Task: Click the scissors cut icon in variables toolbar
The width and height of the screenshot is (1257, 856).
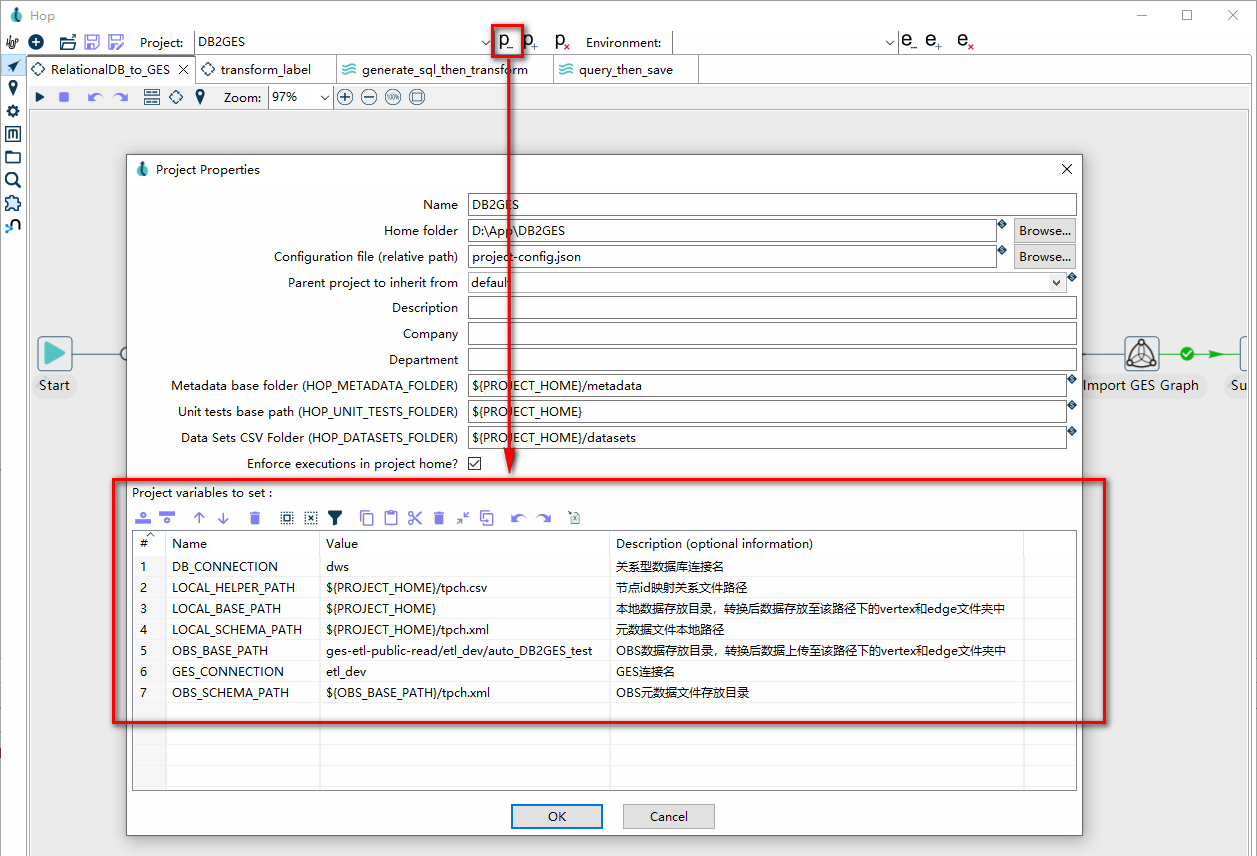Action: [x=415, y=518]
